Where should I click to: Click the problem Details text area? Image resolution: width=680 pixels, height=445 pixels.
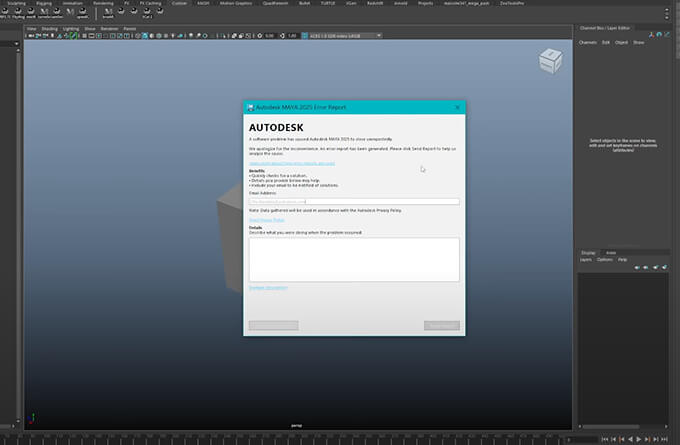(353, 259)
